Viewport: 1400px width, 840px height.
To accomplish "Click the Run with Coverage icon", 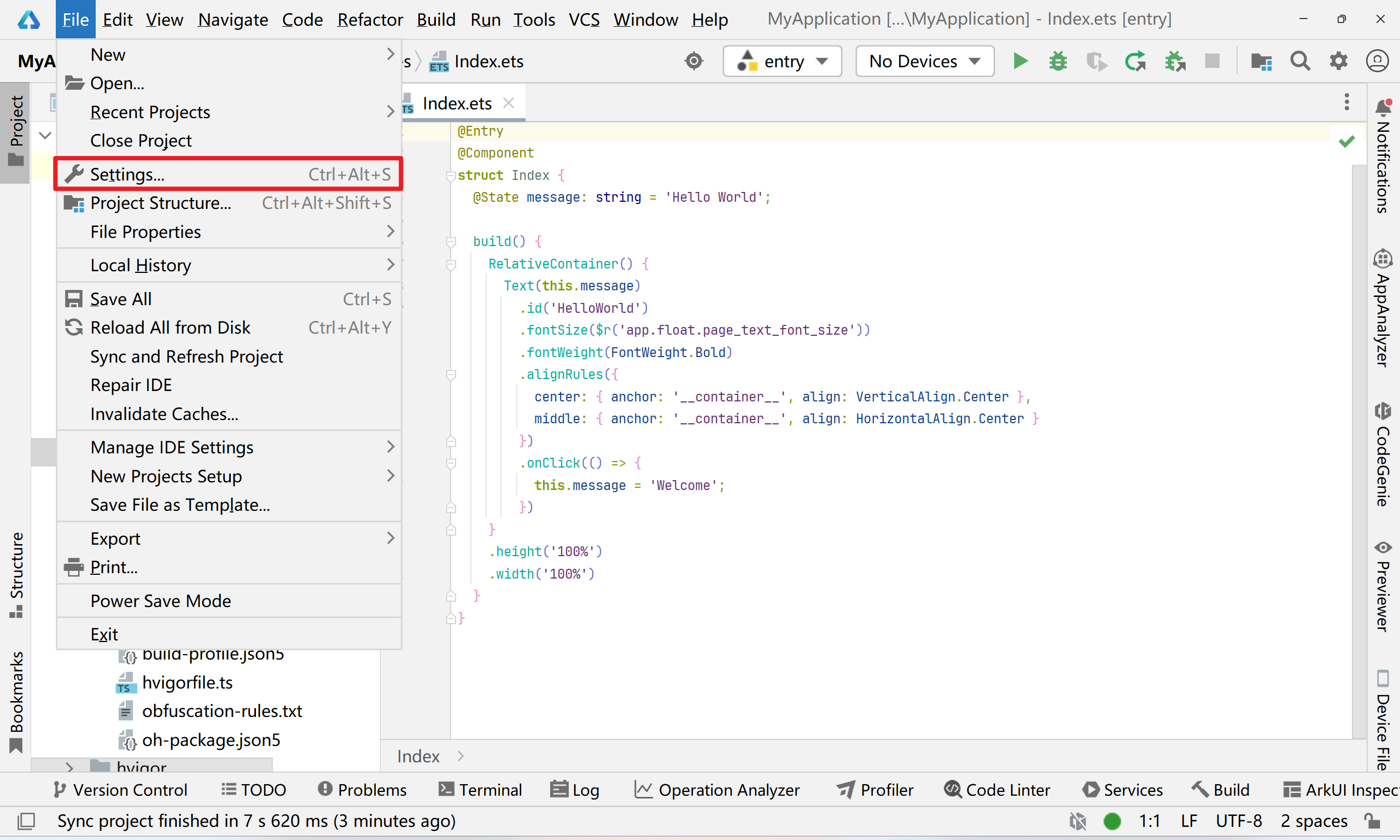I will (1096, 61).
